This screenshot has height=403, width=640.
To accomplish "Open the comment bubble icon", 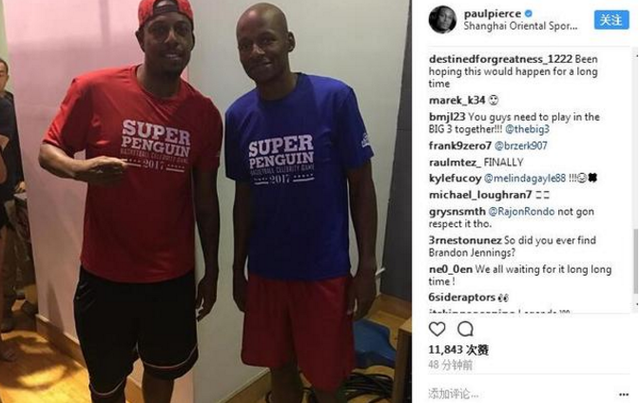I will (x=465, y=329).
